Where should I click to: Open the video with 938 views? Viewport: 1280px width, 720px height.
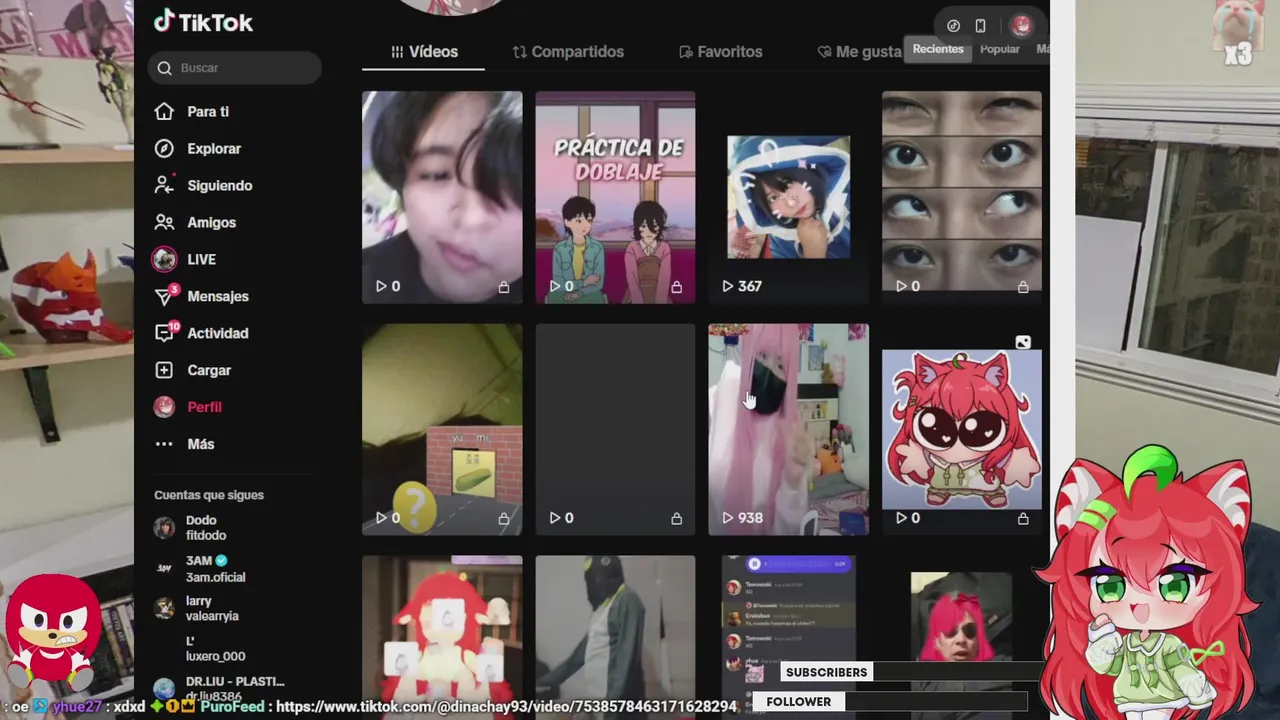(x=788, y=429)
